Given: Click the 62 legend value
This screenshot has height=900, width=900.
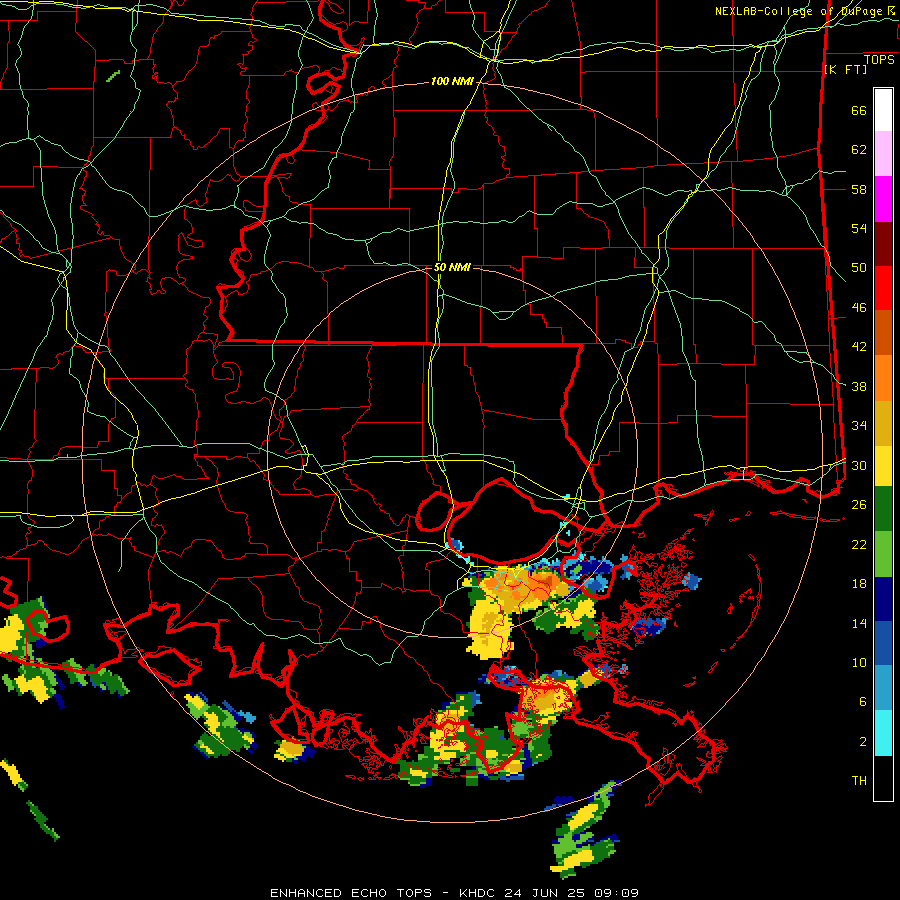Looking at the screenshot, I should (x=859, y=150).
